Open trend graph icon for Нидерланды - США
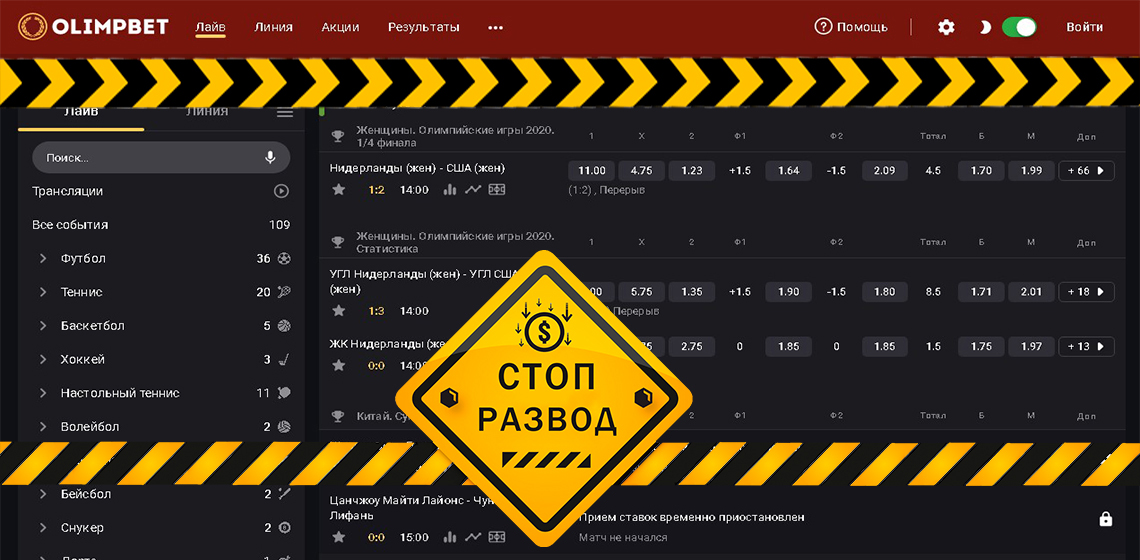 point(473,190)
